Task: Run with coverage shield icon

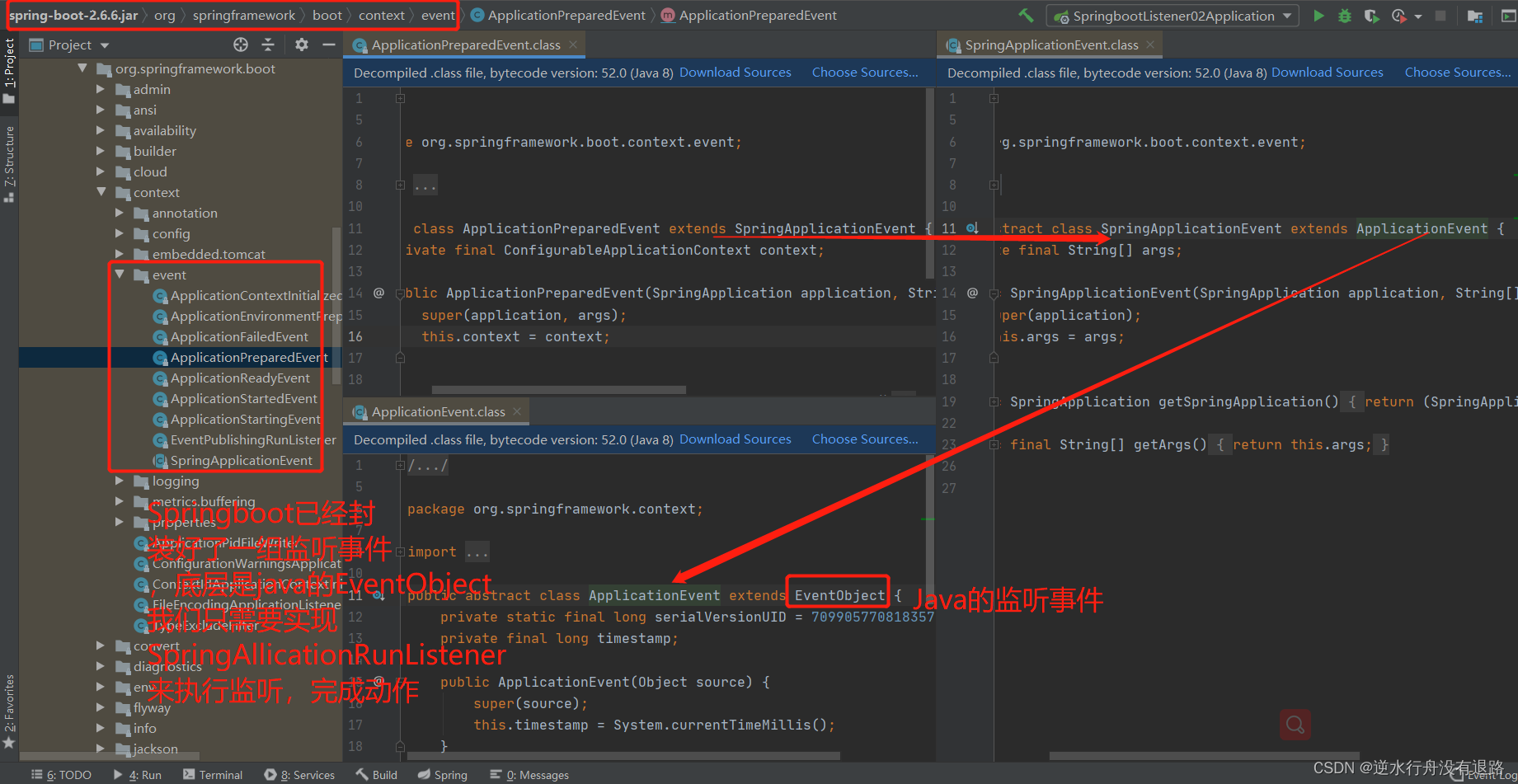Action: click(x=1371, y=16)
